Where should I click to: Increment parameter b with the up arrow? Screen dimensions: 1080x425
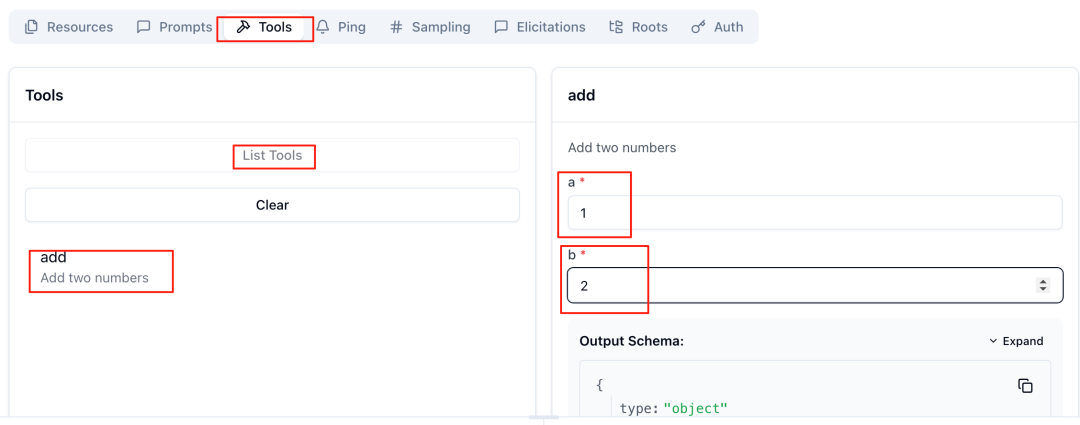coord(1043,281)
